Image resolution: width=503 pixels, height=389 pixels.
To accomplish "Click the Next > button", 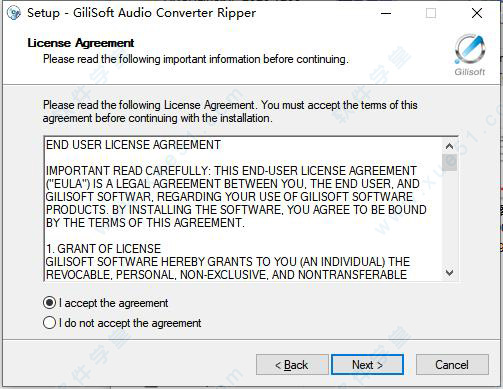I will (x=367, y=364).
